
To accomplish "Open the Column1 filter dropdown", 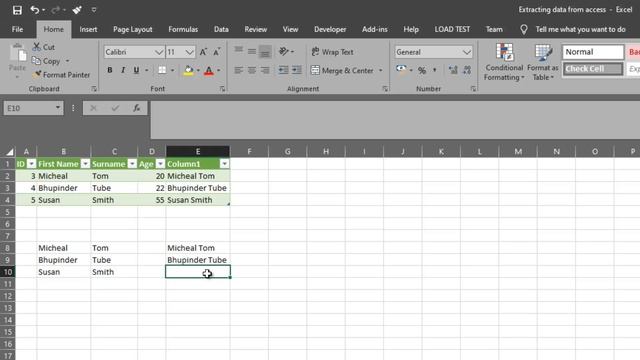I will click(224, 164).
